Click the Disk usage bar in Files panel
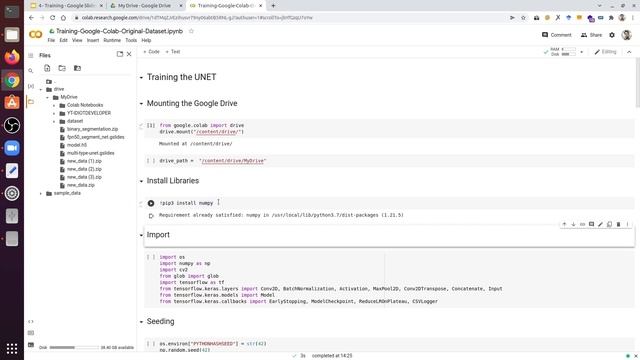 tap(74, 347)
